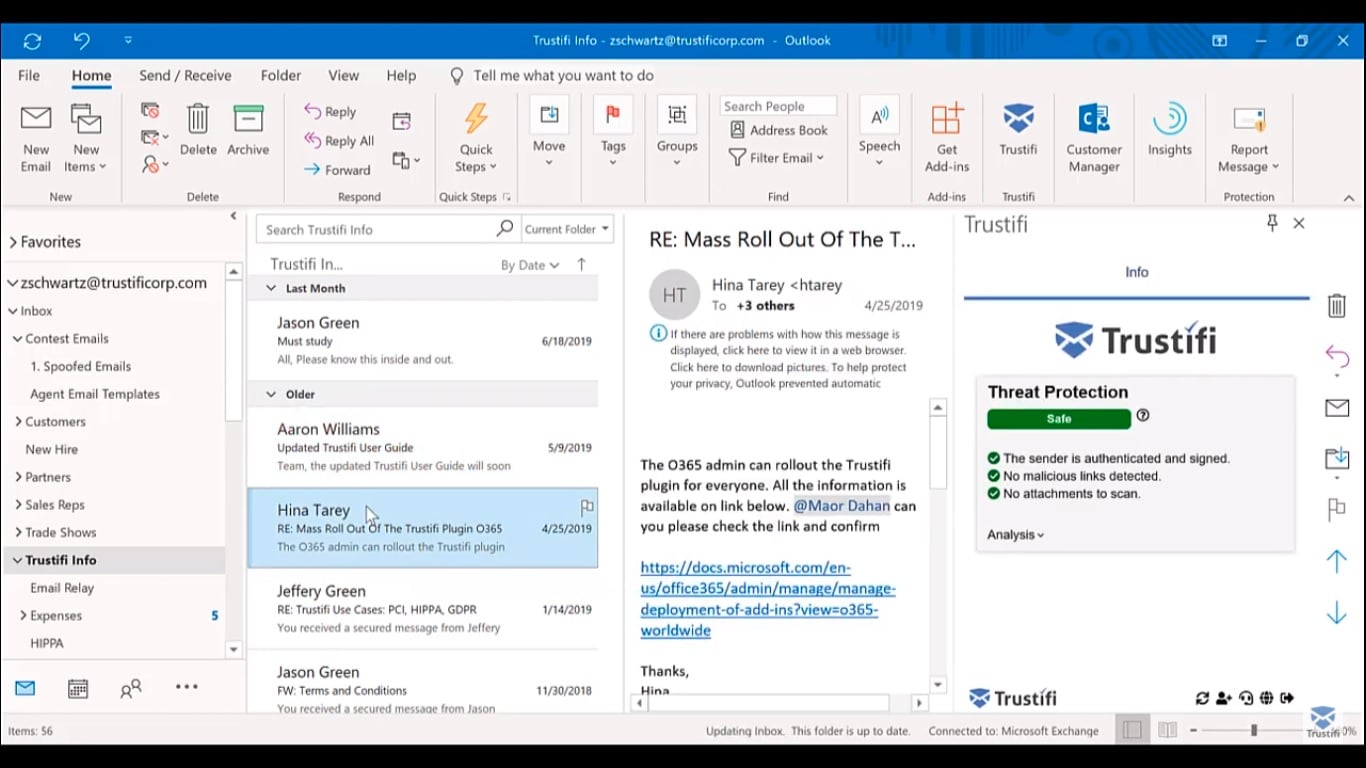Expand the Sales Reps folder
The width and height of the screenshot is (1366, 768).
click(18, 505)
